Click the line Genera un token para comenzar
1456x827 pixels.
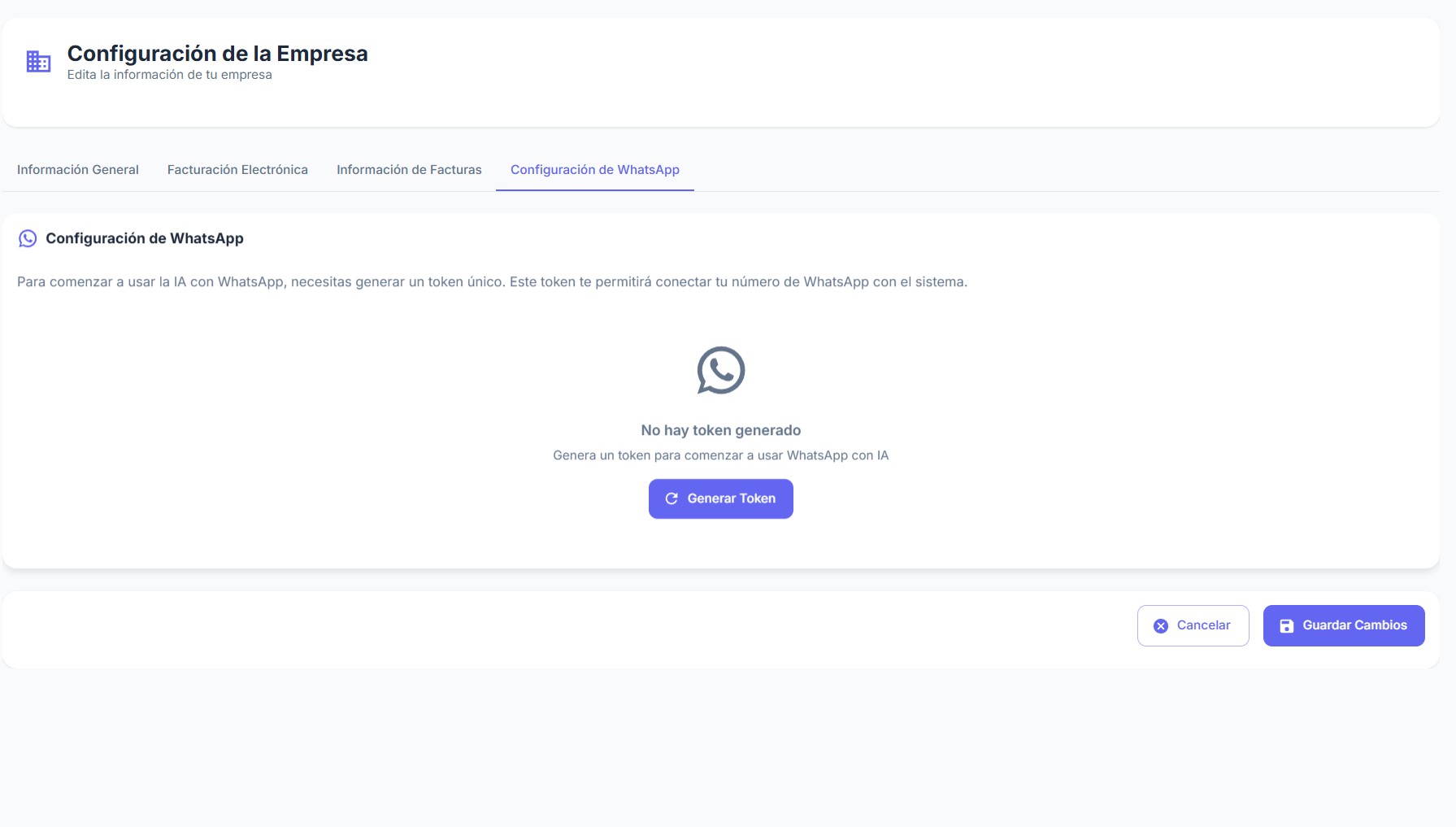720,455
